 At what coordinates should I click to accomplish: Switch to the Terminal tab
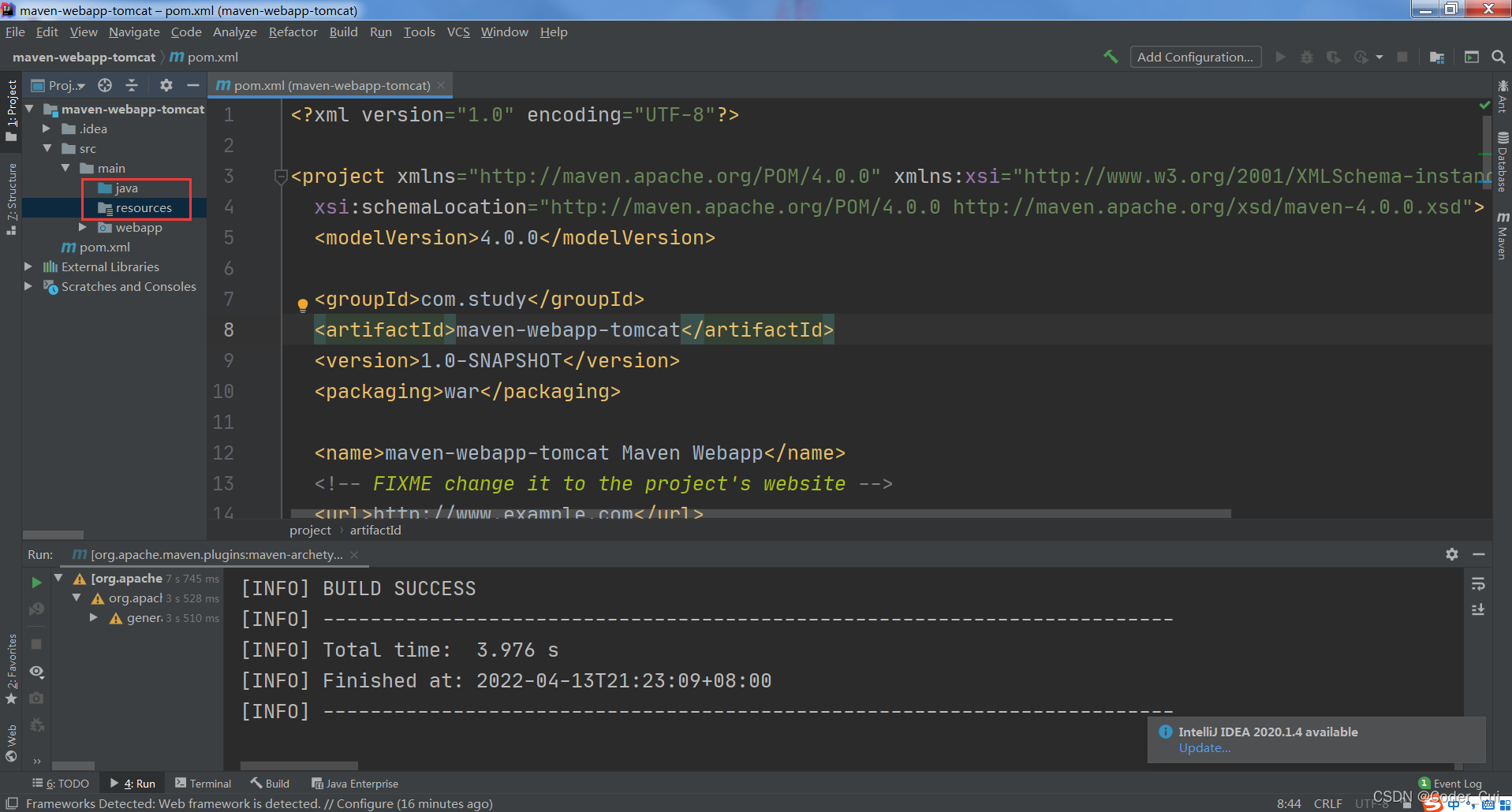pyautogui.click(x=203, y=784)
